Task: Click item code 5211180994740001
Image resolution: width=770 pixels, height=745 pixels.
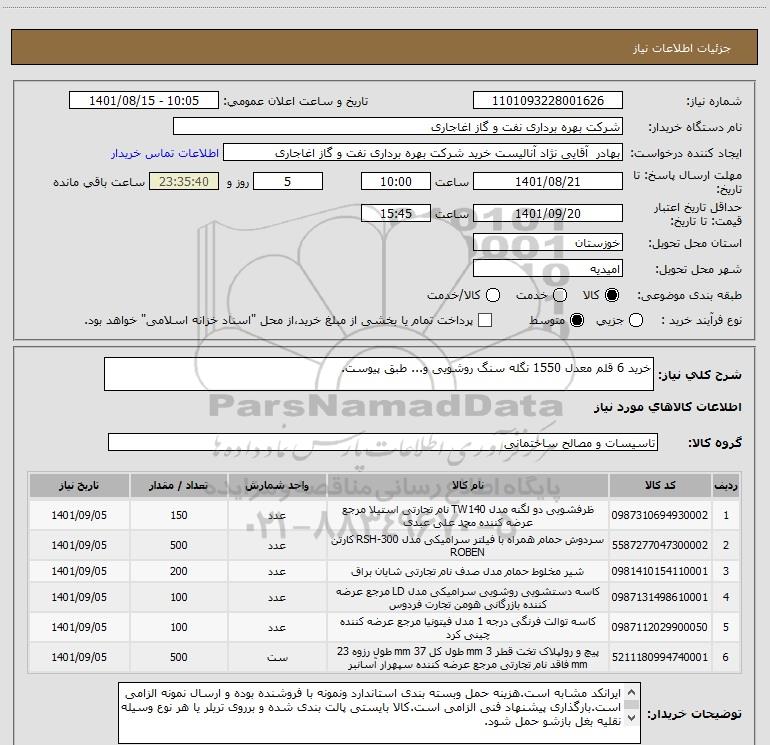Action: click(660, 657)
